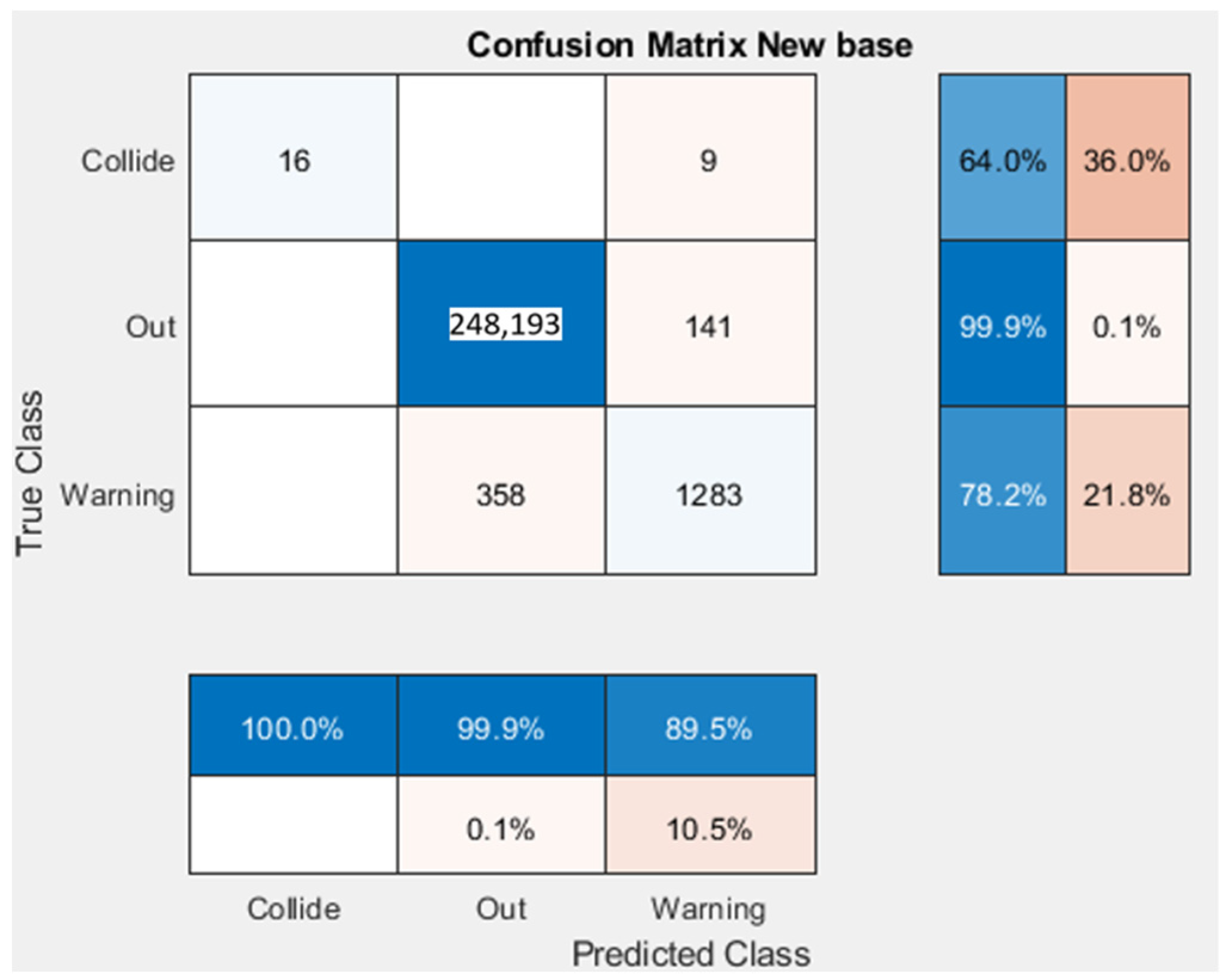Select the 0.1% column summary cell under Out
The image size is (1228, 980).
[x=502, y=825]
